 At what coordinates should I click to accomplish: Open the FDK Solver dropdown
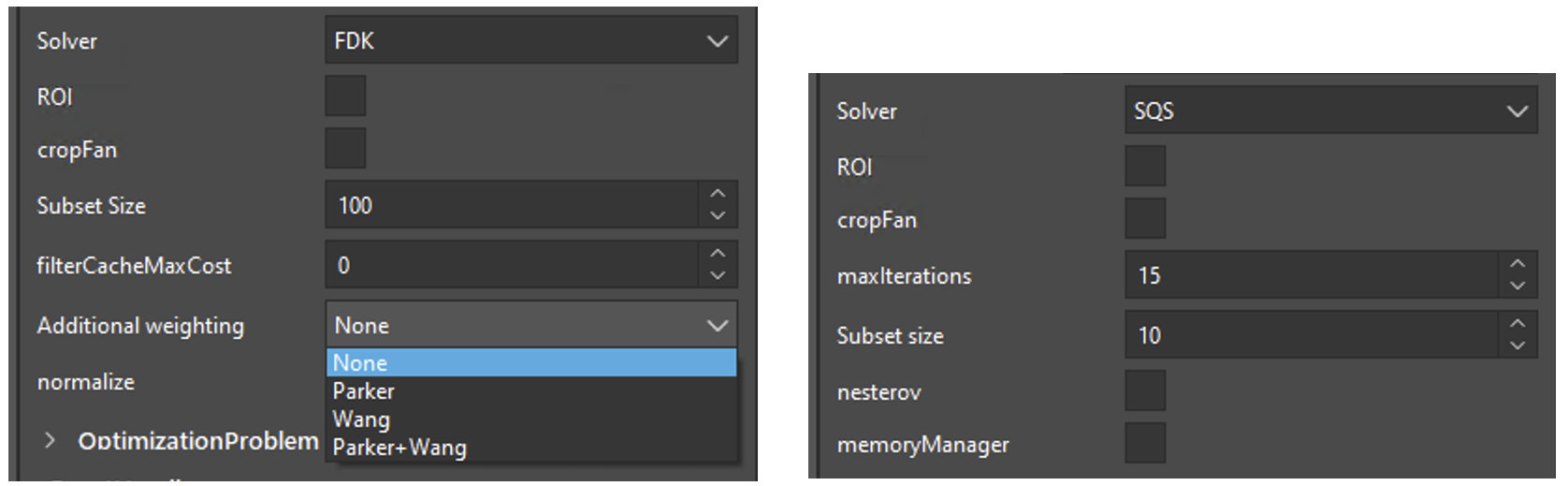click(531, 40)
